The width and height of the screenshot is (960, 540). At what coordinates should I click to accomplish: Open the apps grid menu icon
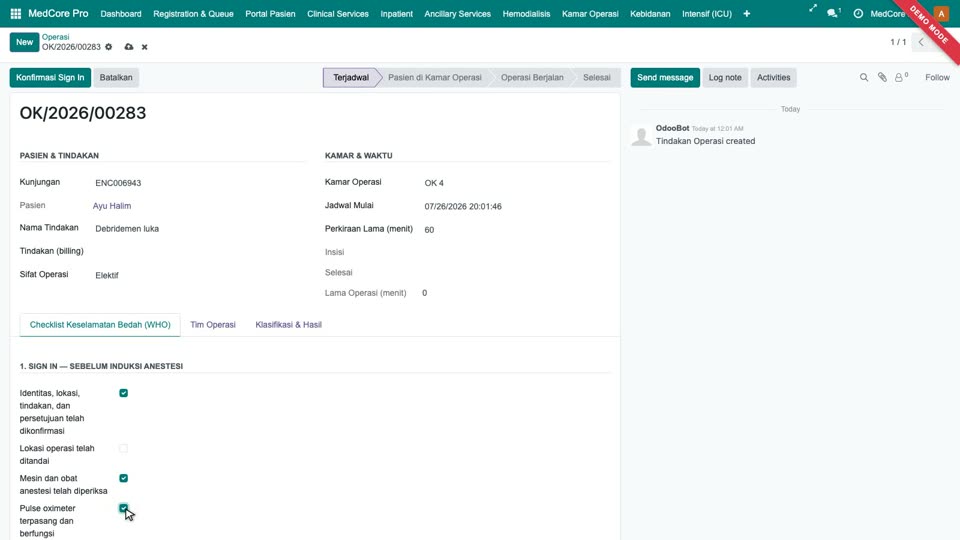pos(16,13)
